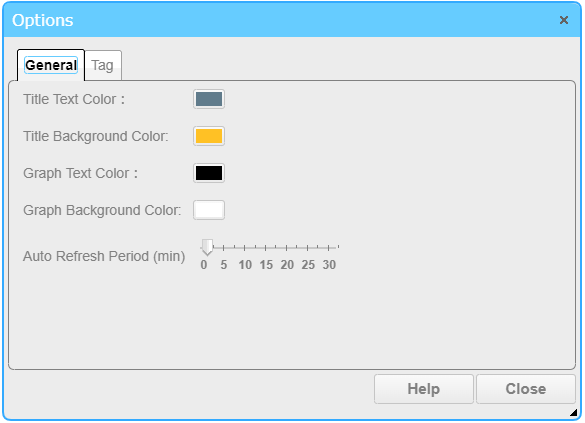This screenshot has width=585, height=423.
Task: Open the orange Title Background Color swatch
Action: coord(209,136)
